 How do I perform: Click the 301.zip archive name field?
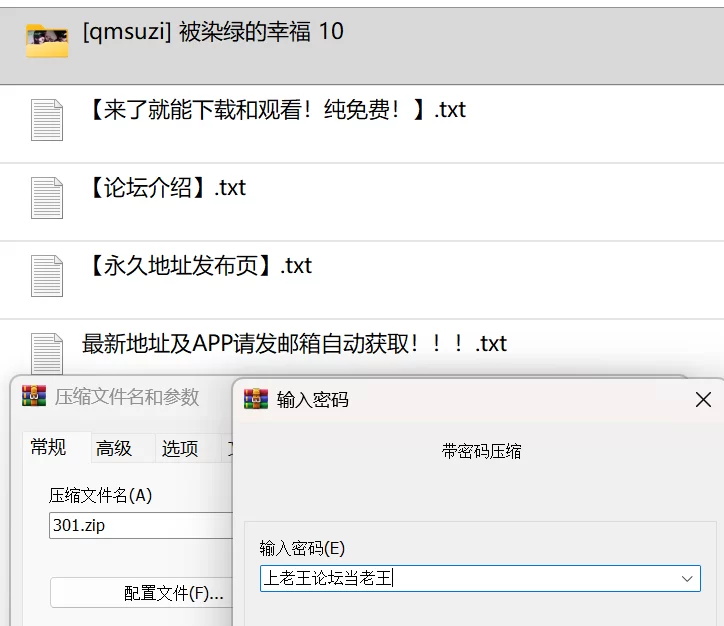click(x=141, y=525)
